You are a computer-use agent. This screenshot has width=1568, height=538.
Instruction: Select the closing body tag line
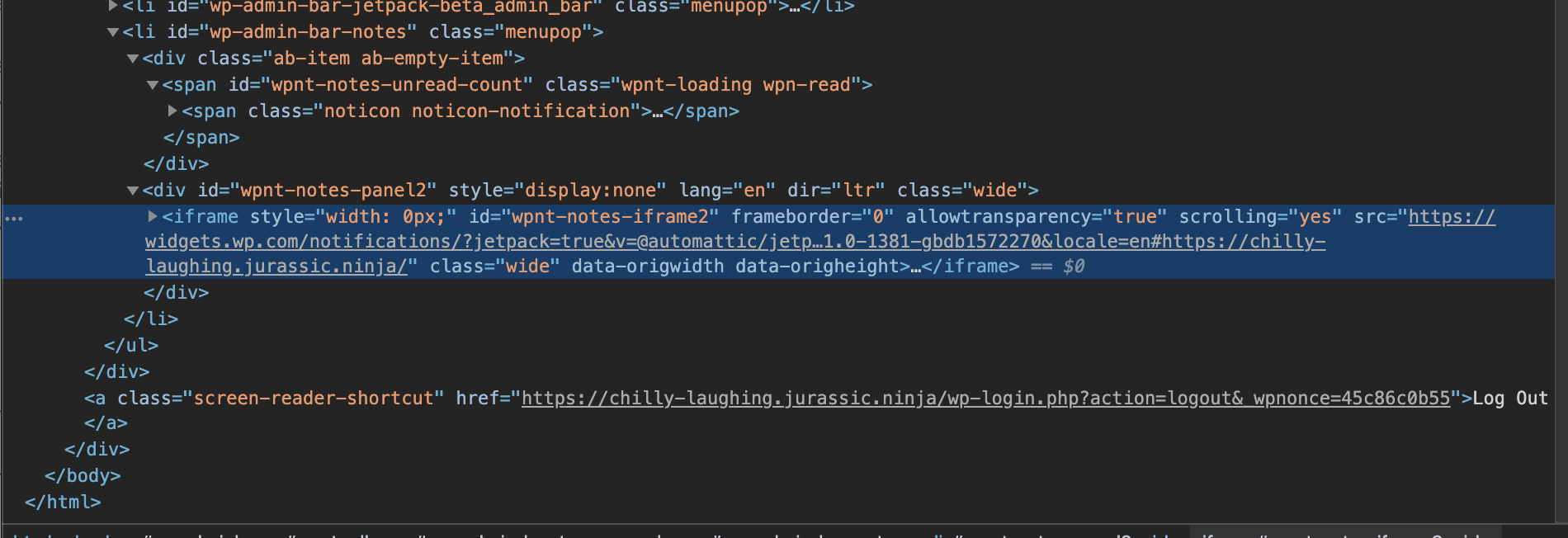pyautogui.click(x=83, y=476)
